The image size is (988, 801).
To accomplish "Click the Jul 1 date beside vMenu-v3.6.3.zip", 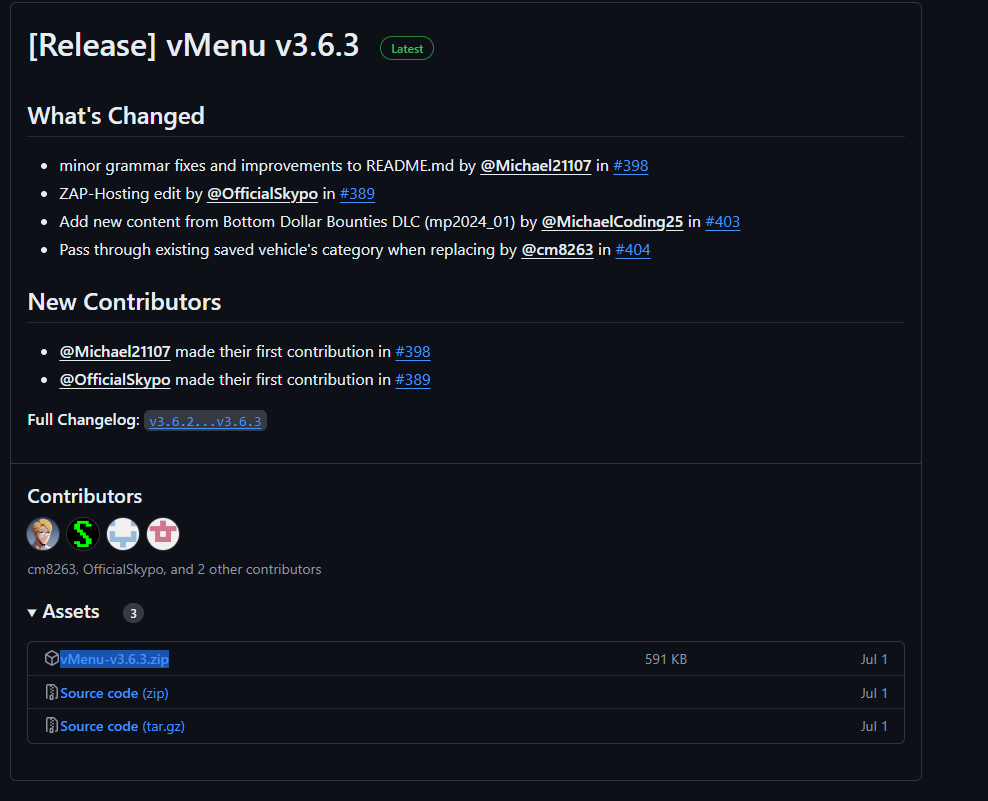I will coord(873,658).
